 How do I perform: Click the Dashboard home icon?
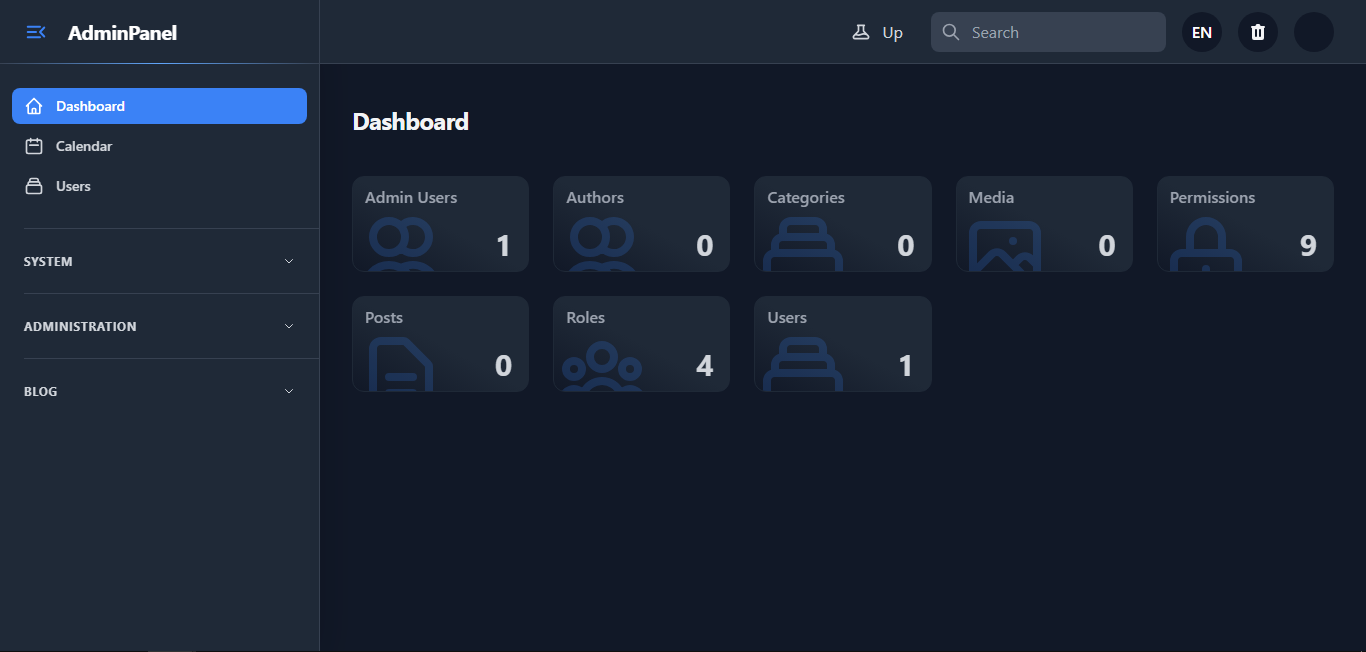pos(35,105)
